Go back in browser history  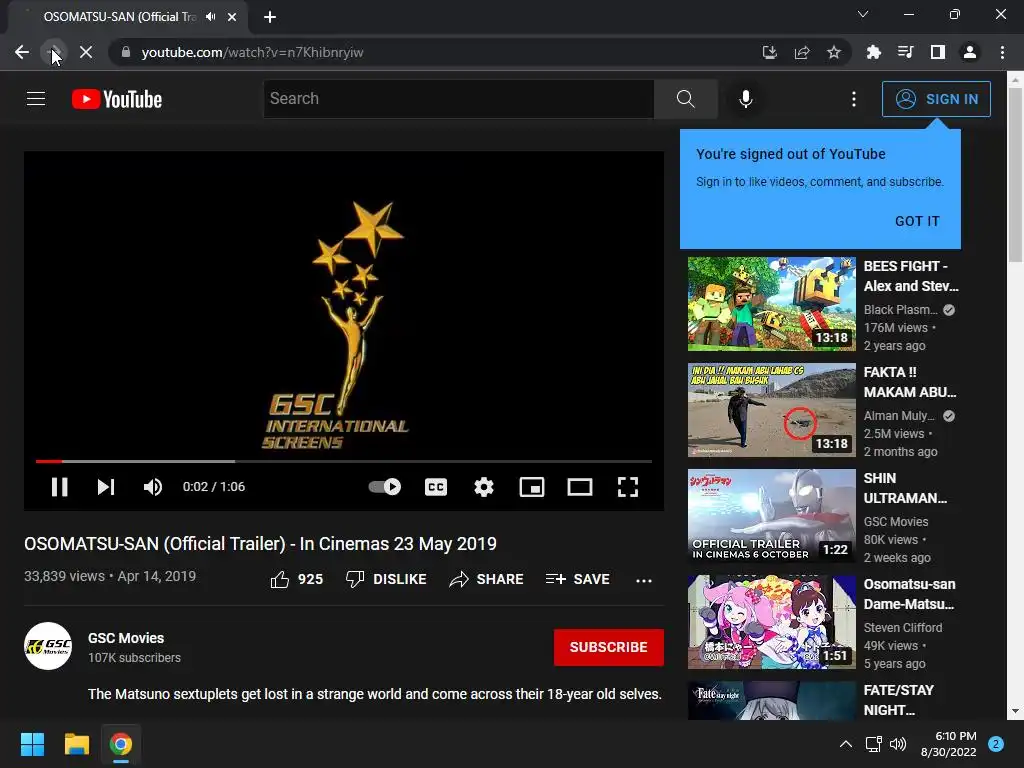point(22,52)
